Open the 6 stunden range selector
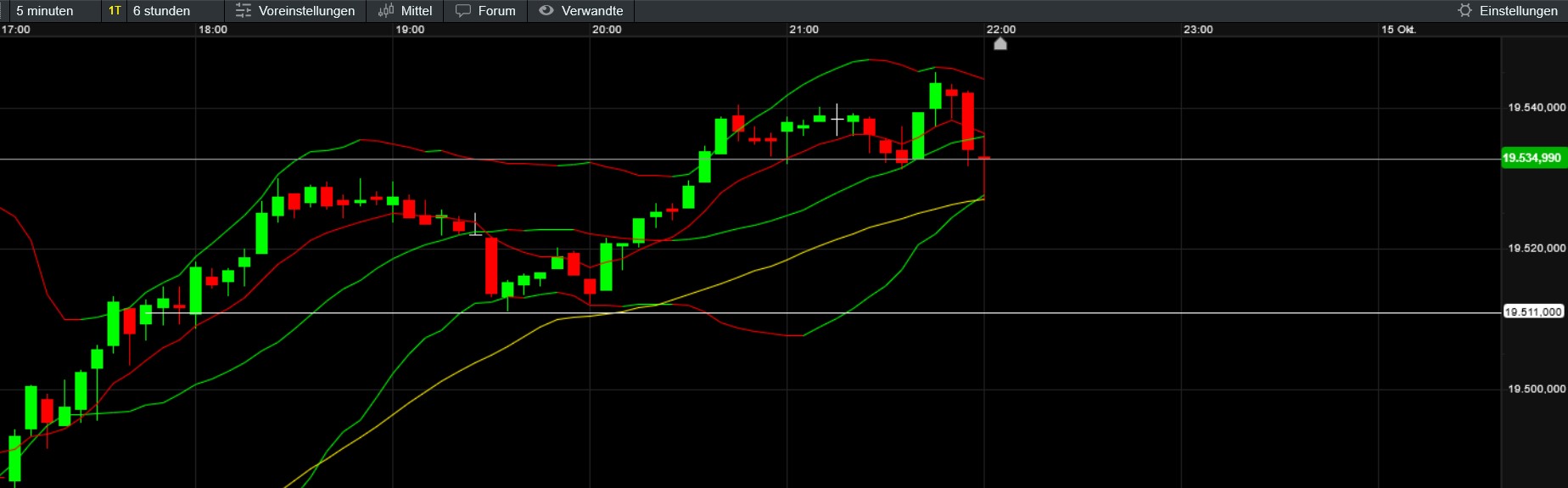This screenshot has height=488, width=1568. coord(161,11)
